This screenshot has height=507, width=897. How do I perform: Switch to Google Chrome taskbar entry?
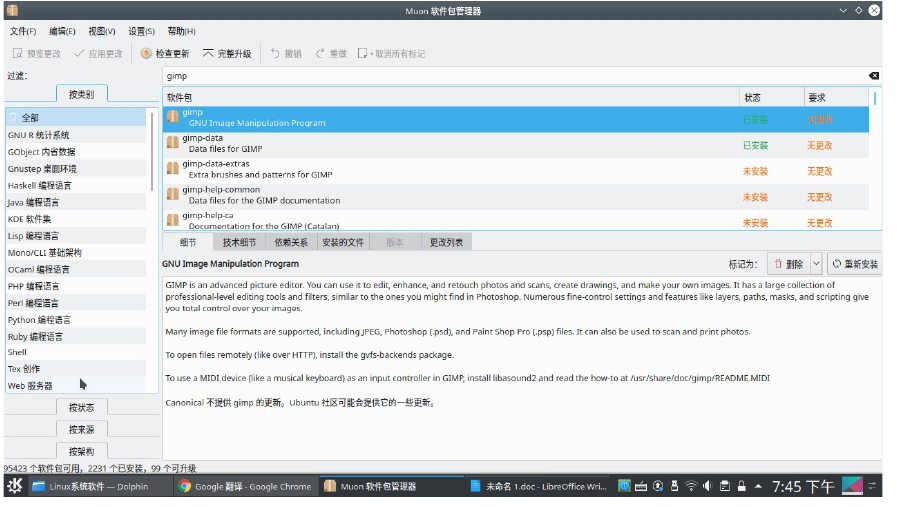pos(245,486)
